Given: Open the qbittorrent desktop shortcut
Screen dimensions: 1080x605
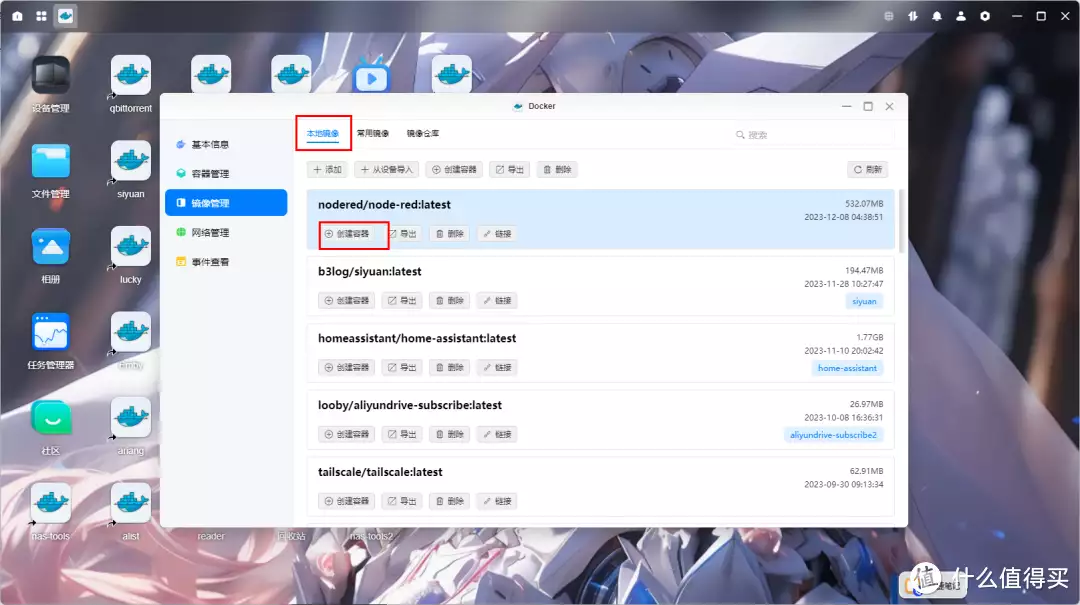Looking at the screenshot, I should [131, 76].
